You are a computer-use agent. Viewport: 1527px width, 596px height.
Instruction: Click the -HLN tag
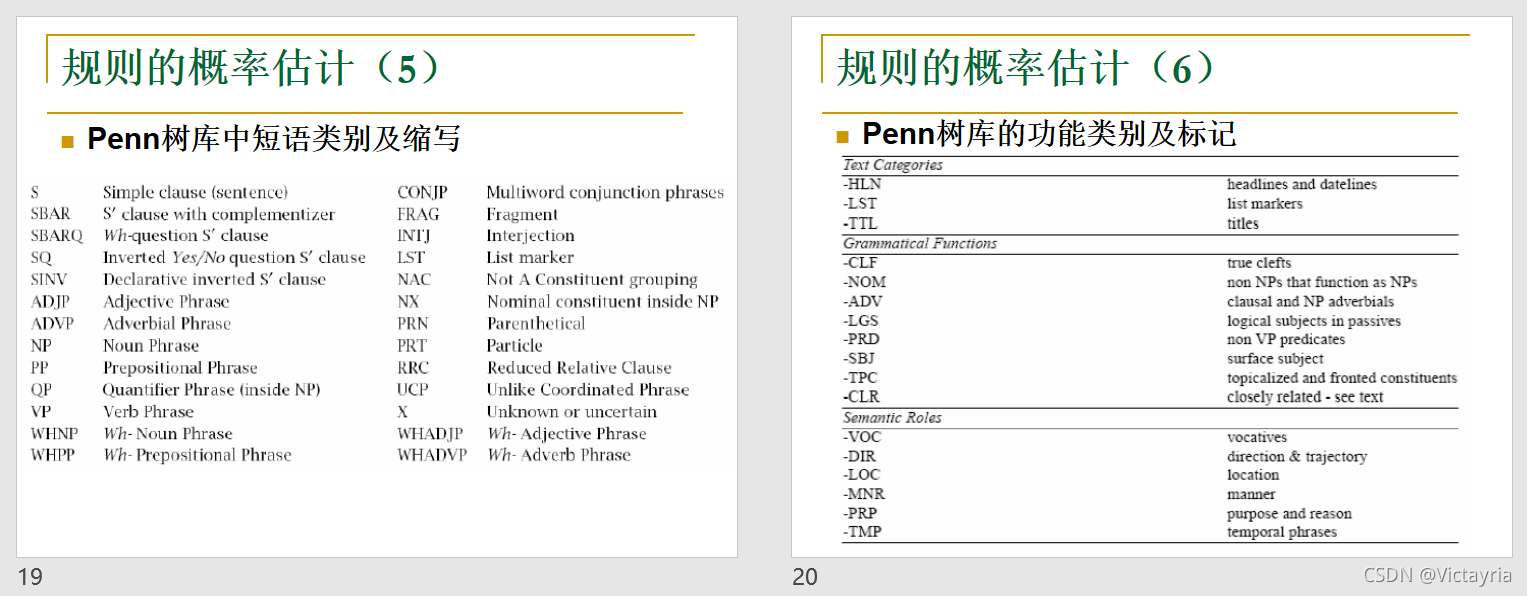pos(861,185)
